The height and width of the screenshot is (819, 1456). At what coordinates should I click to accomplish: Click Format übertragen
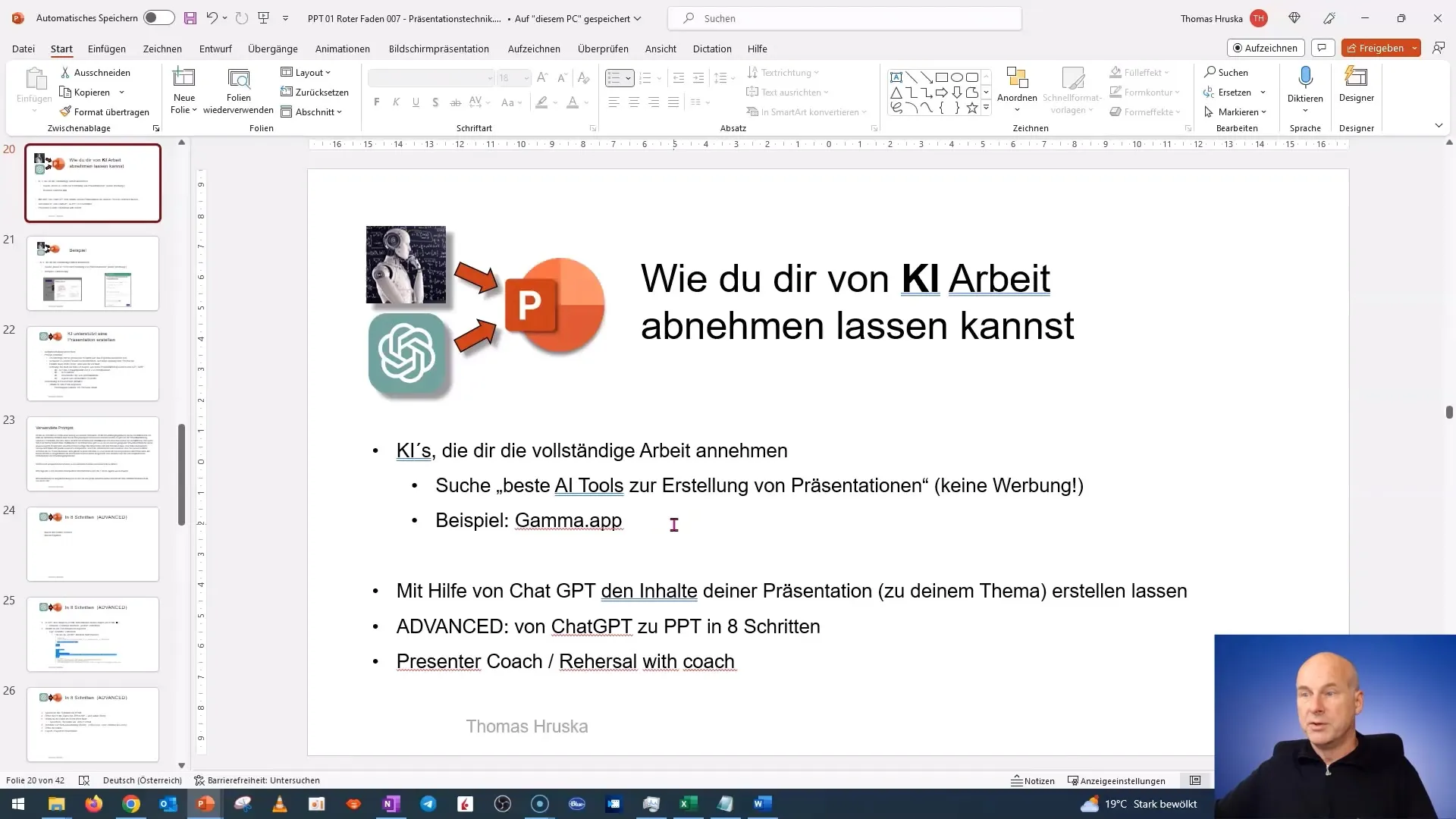(105, 112)
